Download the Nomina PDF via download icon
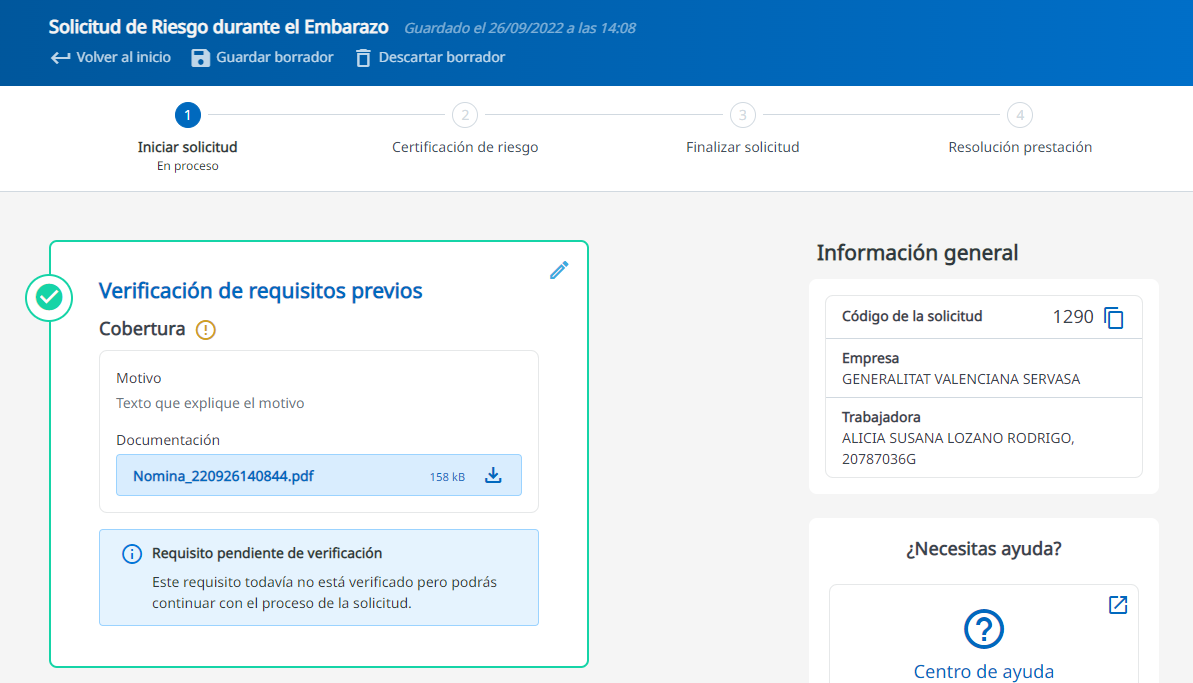The width and height of the screenshot is (1193, 683). (493, 476)
